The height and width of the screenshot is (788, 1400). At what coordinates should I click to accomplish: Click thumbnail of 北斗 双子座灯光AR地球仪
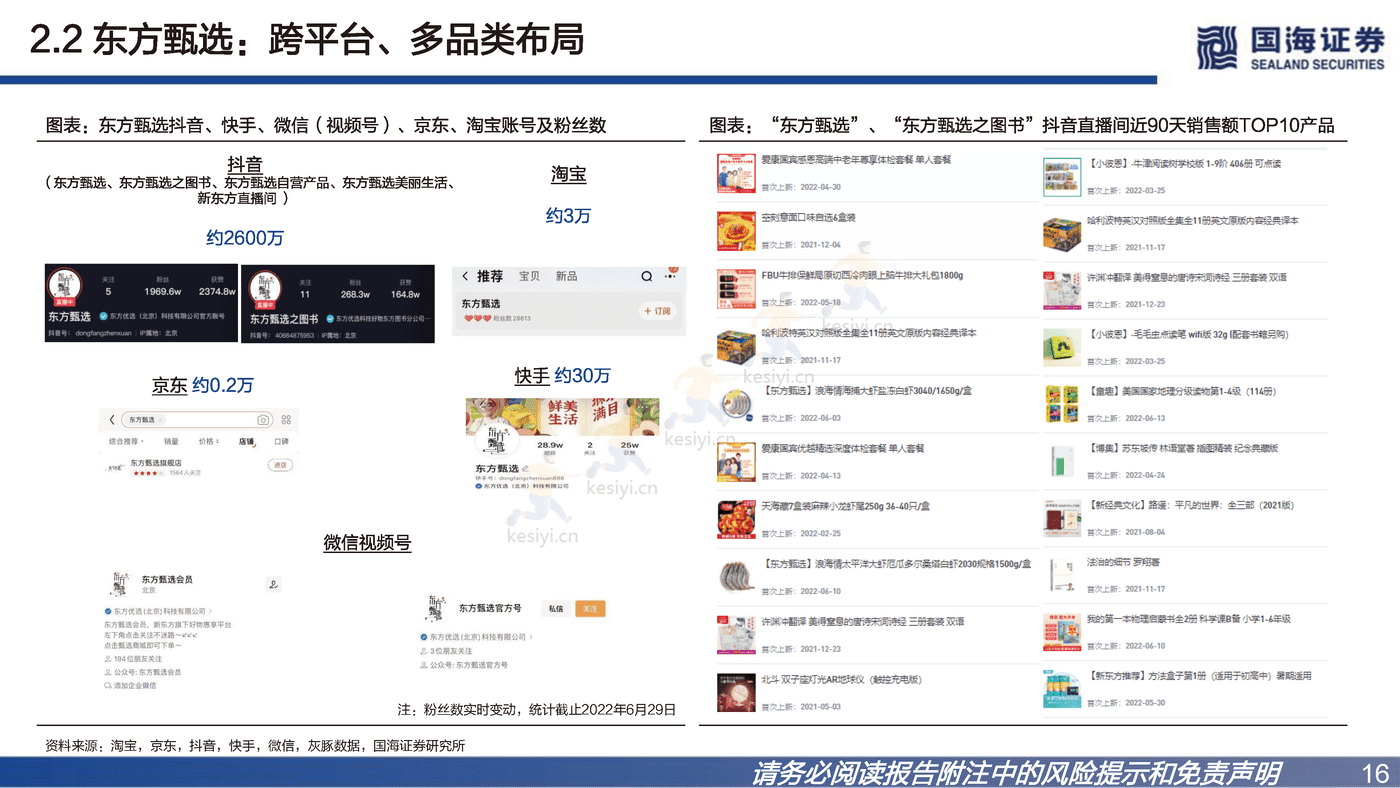pyautogui.click(x=736, y=692)
